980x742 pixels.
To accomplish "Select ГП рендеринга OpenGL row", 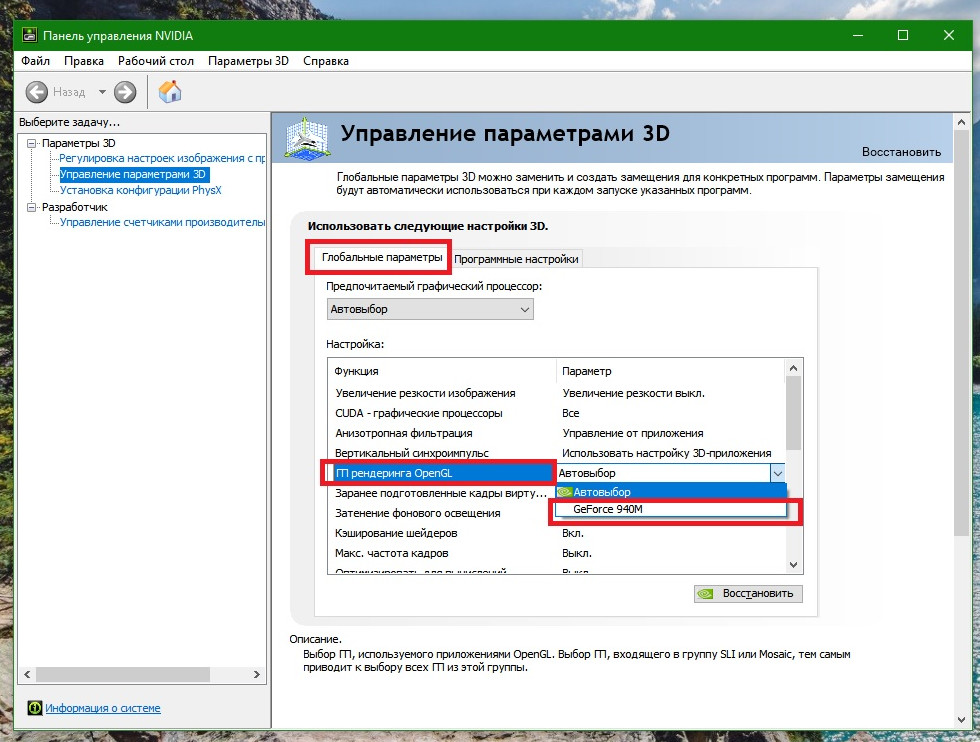I will (x=439, y=473).
